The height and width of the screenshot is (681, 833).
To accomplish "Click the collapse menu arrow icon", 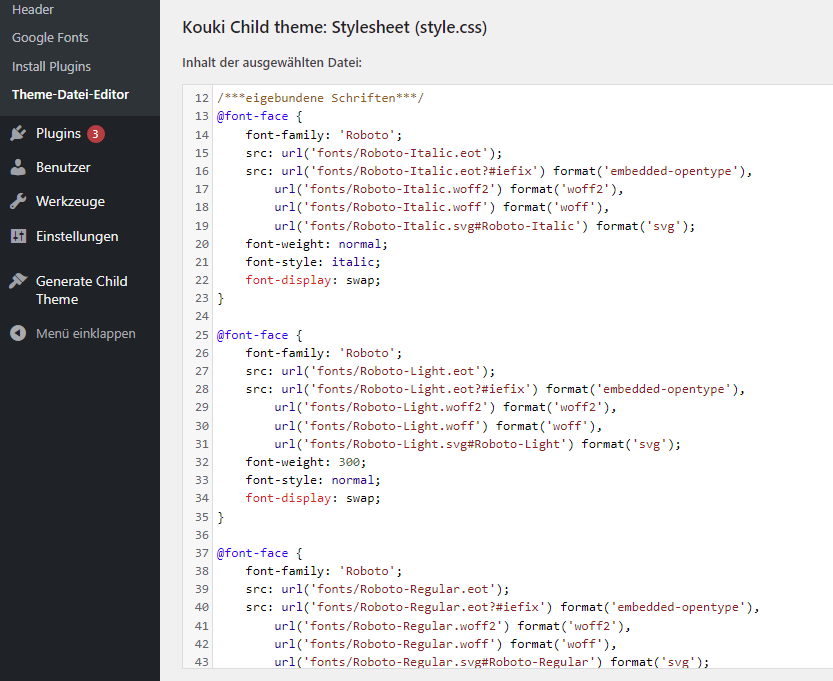I will click(18, 333).
